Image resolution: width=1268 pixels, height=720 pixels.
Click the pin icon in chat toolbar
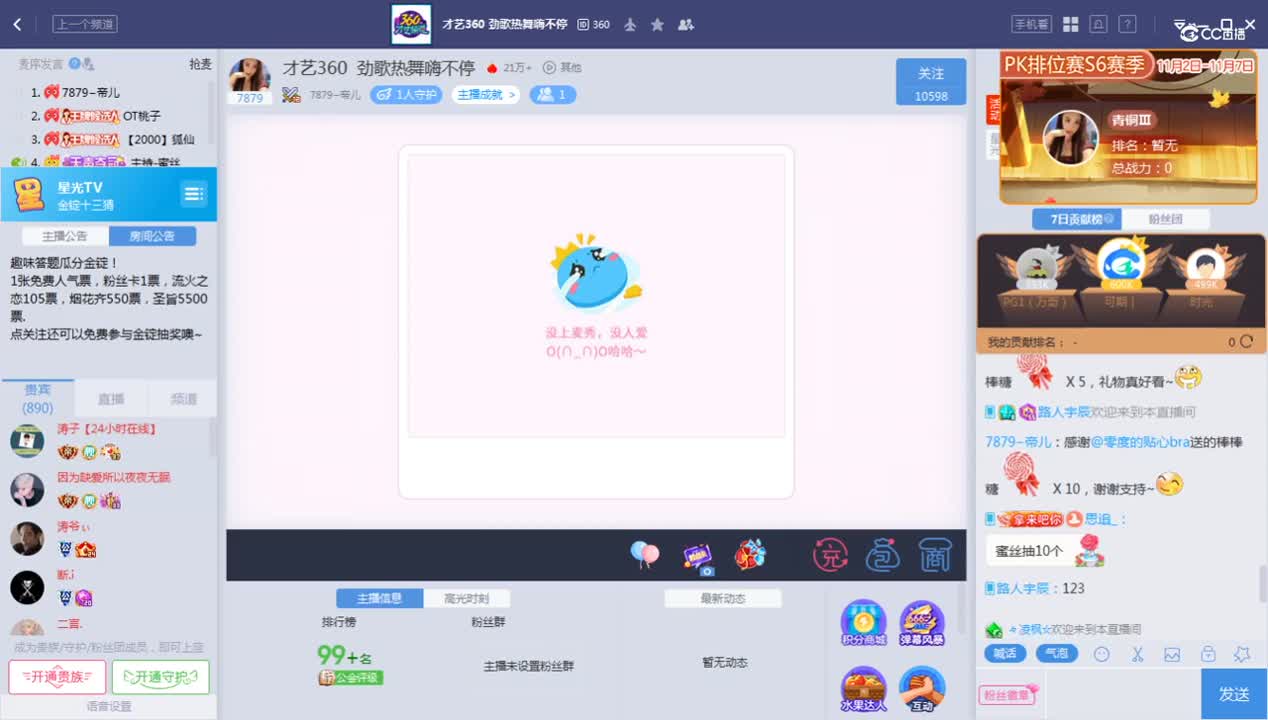pyautogui.click(x=1243, y=654)
